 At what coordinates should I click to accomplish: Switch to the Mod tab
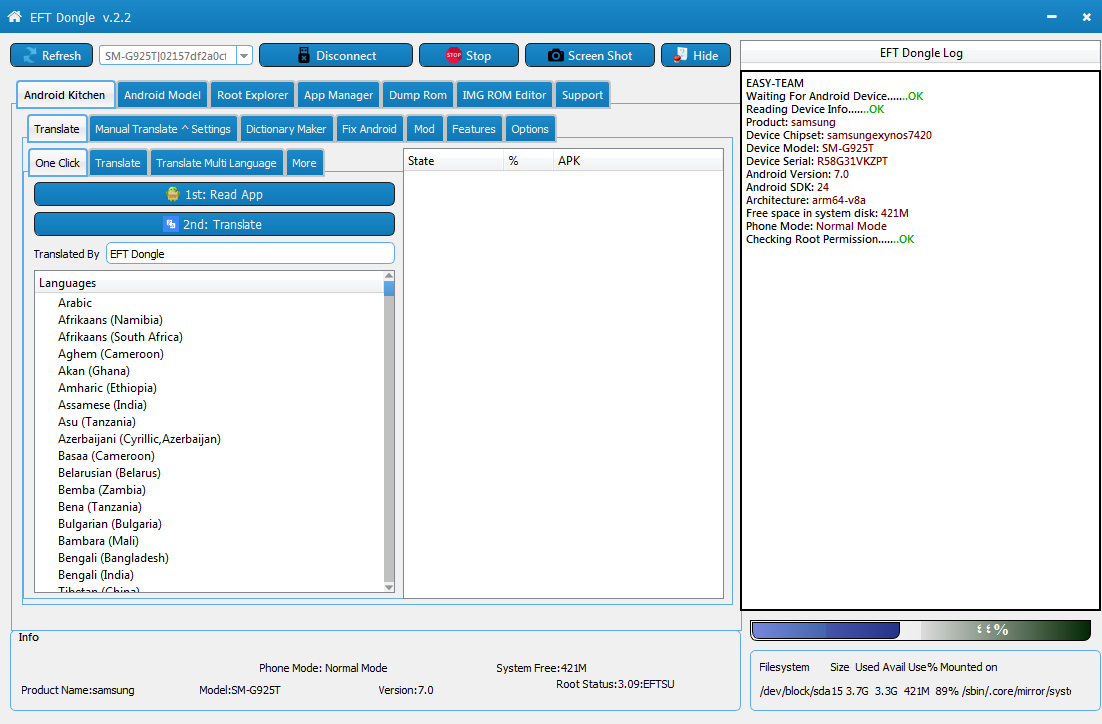click(424, 129)
